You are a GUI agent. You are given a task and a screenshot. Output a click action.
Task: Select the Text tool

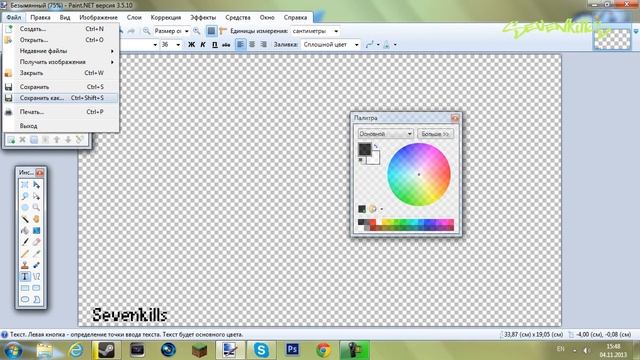click(x=25, y=276)
